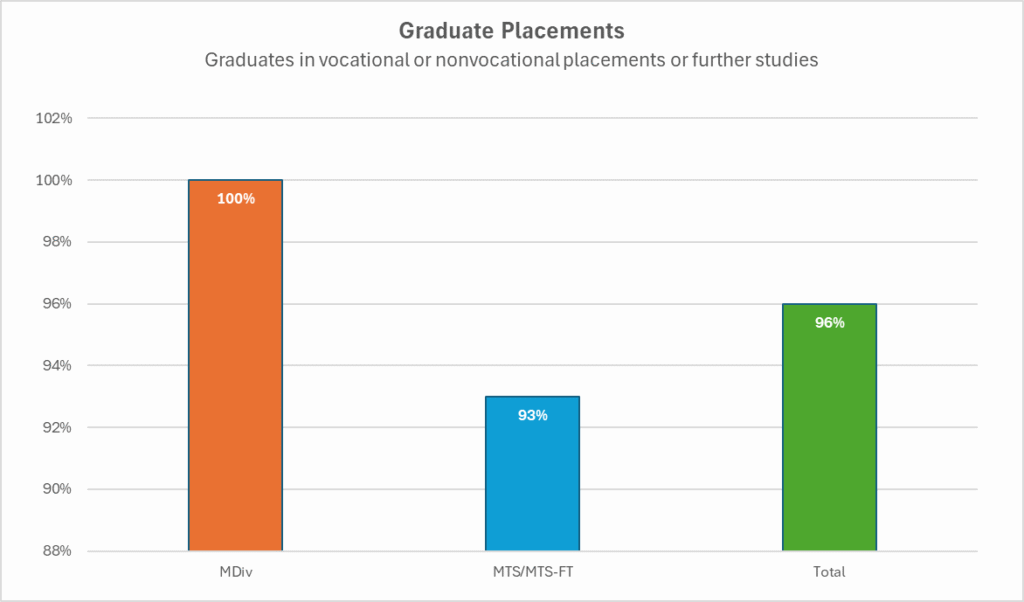1024x602 pixels.
Task: Click the 94% vertical axis label
Action: tap(57, 366)
